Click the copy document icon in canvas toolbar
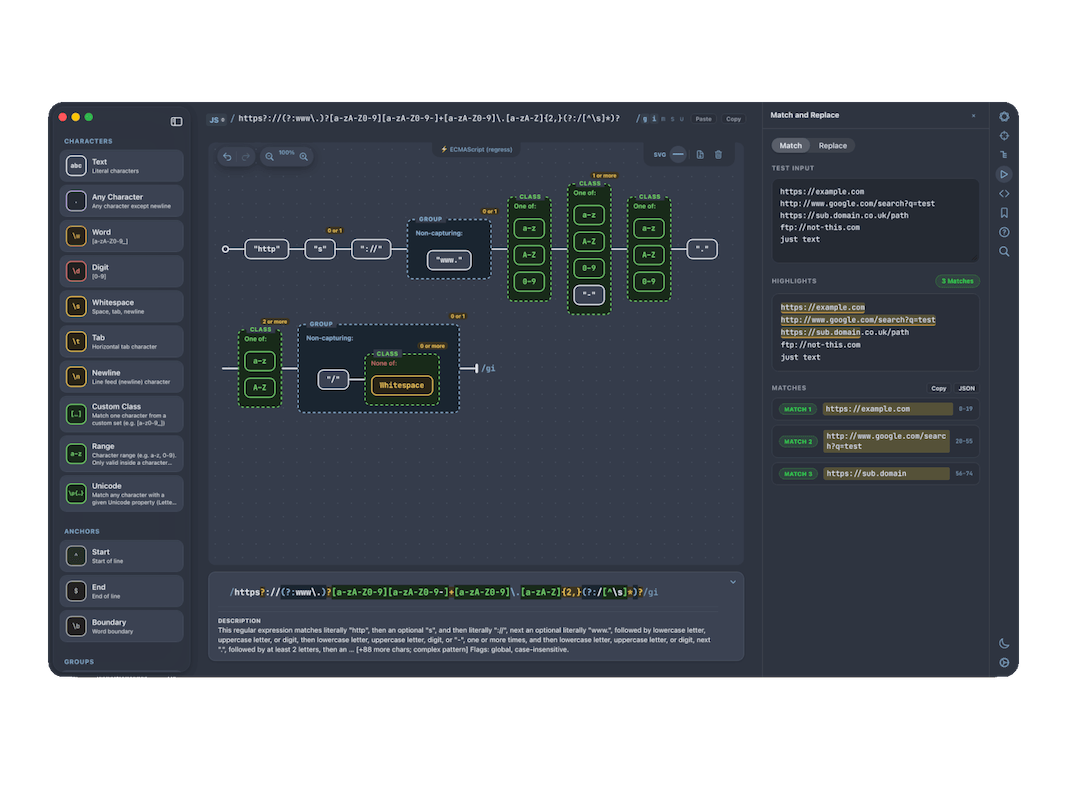This screenshot has width=1067, height=800. coord(700,154)
